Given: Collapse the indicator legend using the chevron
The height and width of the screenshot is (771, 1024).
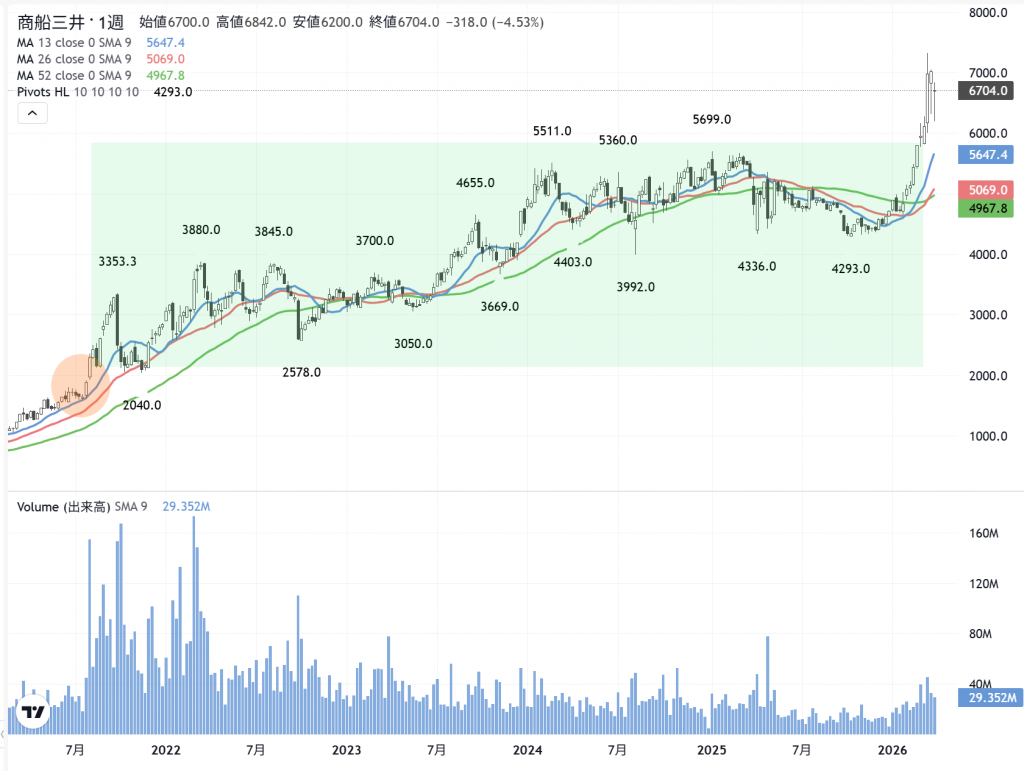Looking at the screenshot, I should click(x=32, y=114).
